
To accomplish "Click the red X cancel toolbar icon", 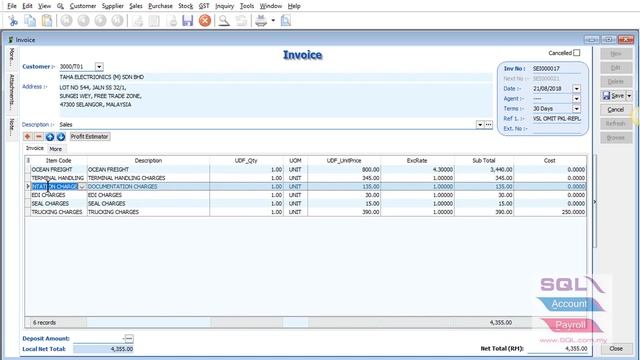I will coord(205,20).
